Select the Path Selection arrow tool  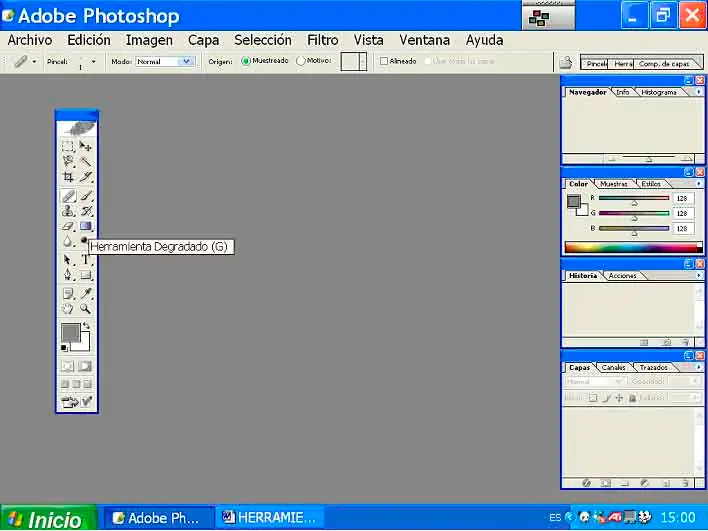(68, 260)
